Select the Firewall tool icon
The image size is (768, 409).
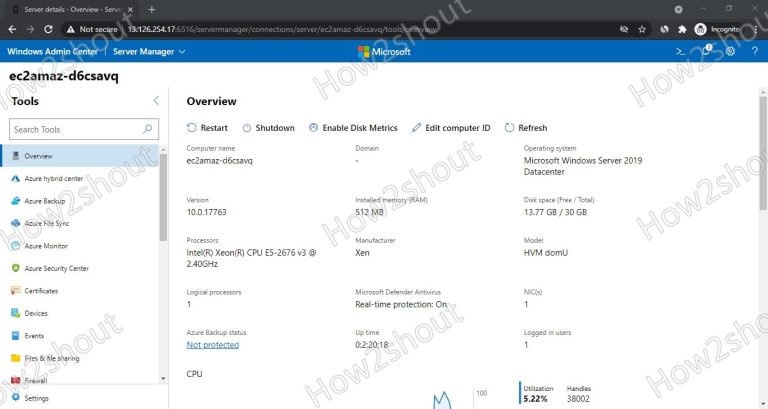point(16,380)
